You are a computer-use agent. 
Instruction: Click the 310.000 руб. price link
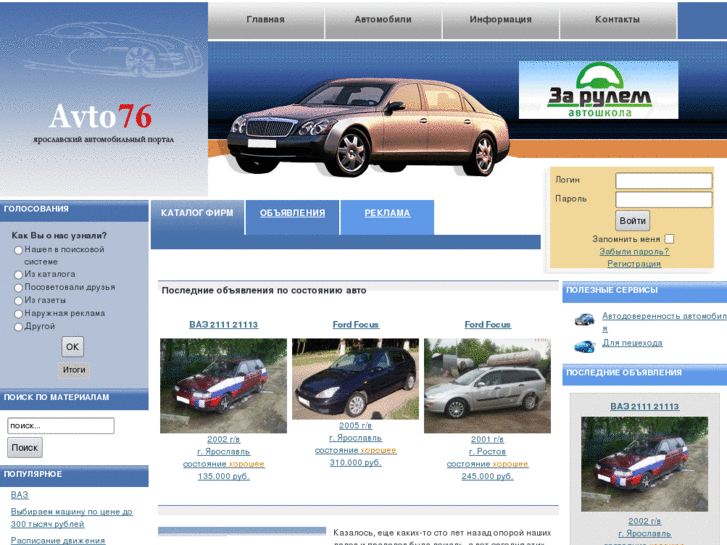click(356, 462)
